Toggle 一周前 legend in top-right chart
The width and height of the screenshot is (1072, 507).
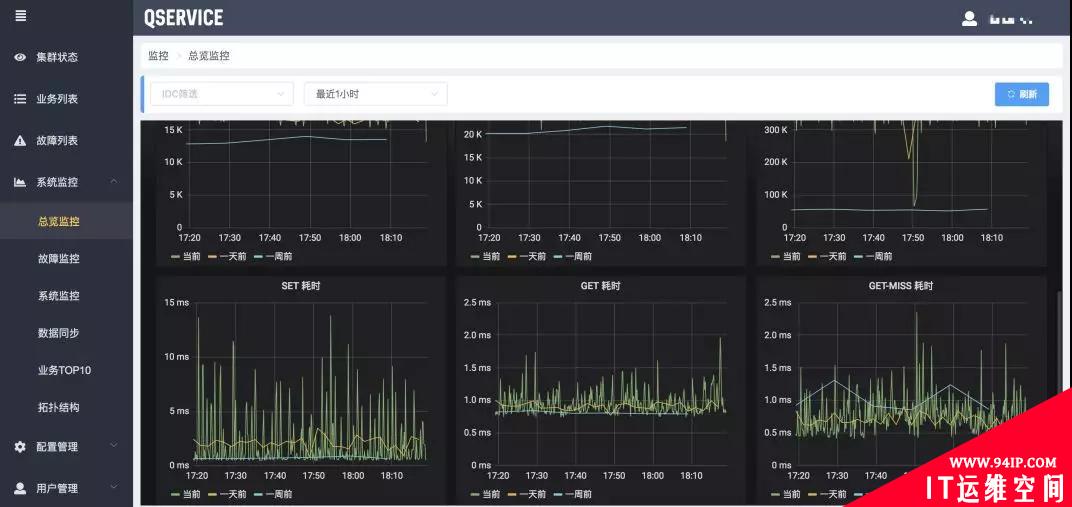[x=872, y=256]
